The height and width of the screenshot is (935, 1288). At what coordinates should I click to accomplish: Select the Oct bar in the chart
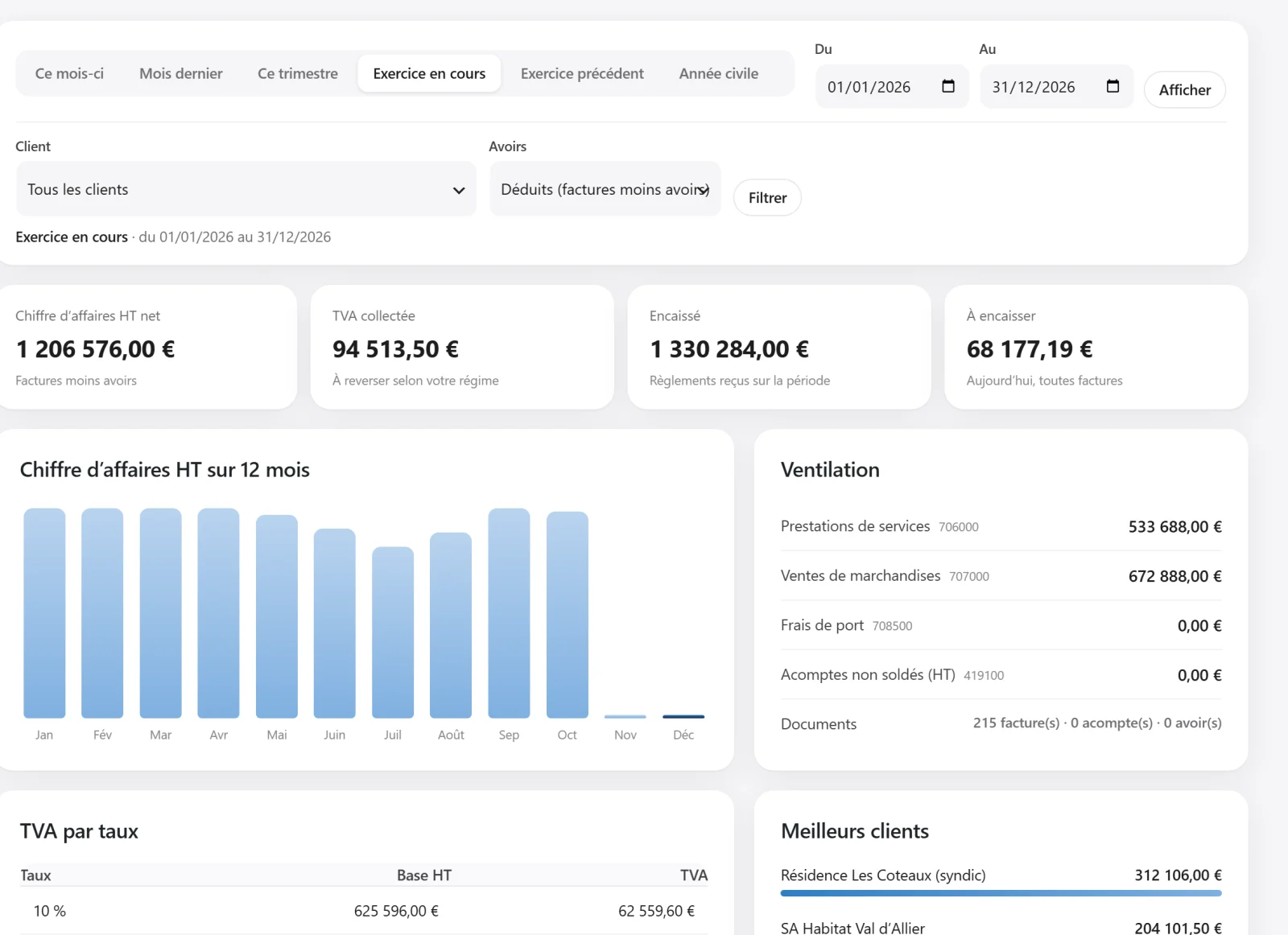[x=568, y=615]
